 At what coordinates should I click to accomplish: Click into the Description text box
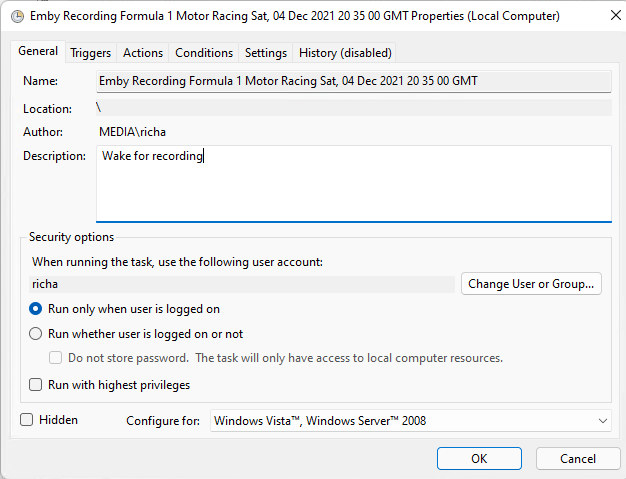[x=353, y=183]
